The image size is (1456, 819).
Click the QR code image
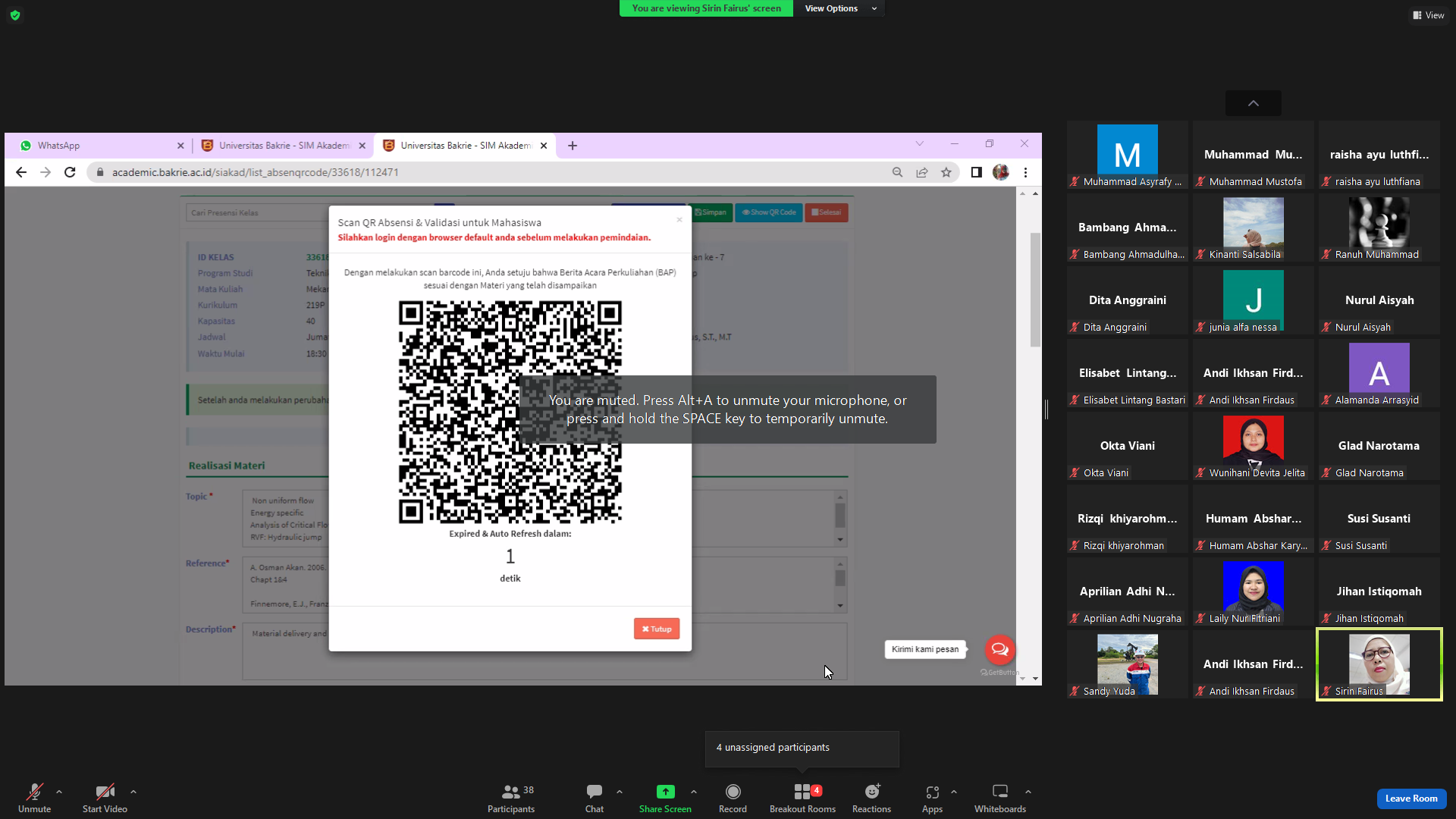tap(510, 412)
